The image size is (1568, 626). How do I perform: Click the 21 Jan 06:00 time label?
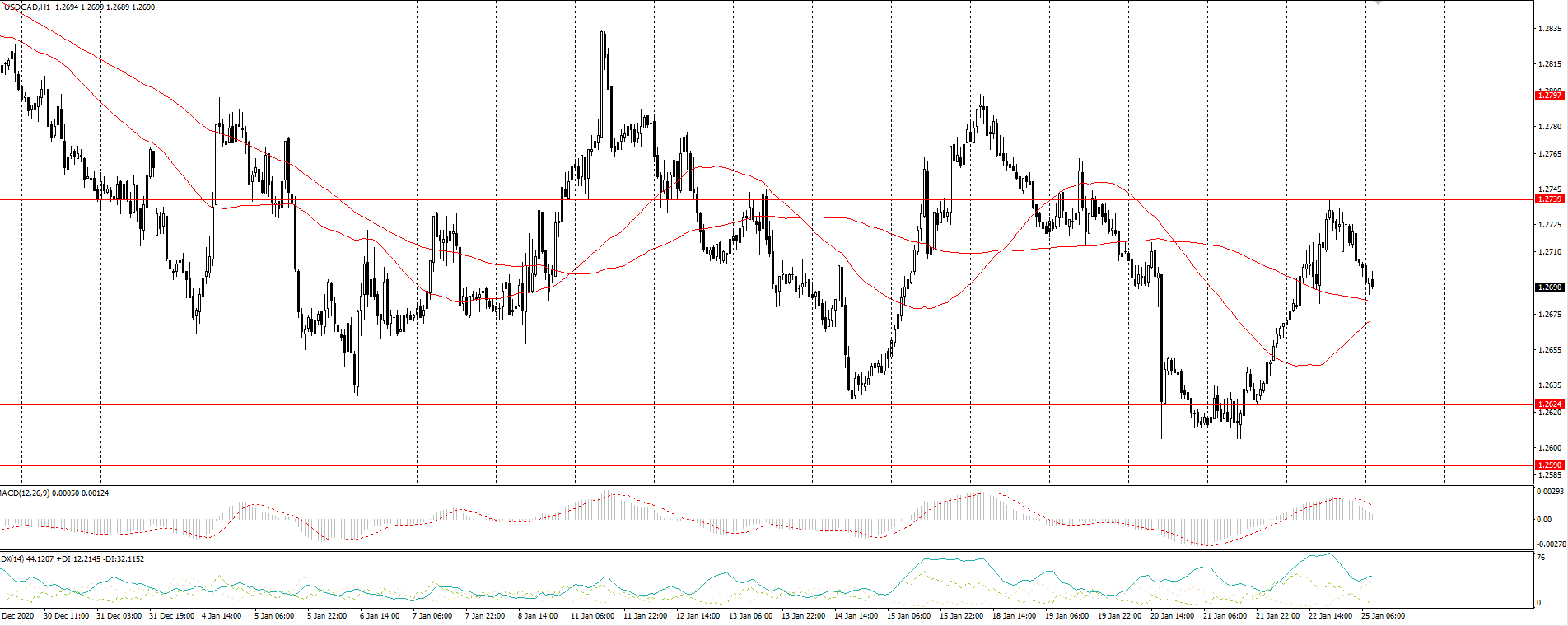1225,616
